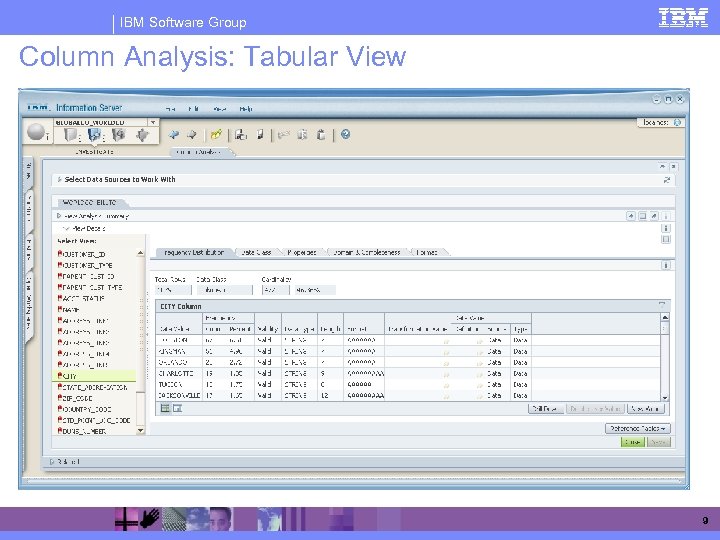720x540 pixels.
Task: Open the Home workspace navigator icon
Action: (x=70, y=135)
